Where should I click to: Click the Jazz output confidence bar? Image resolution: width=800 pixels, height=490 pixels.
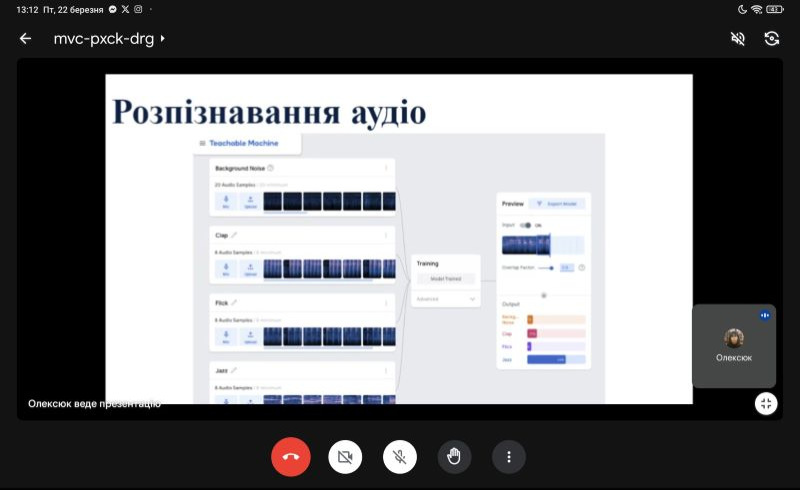(x=556, y=359)
